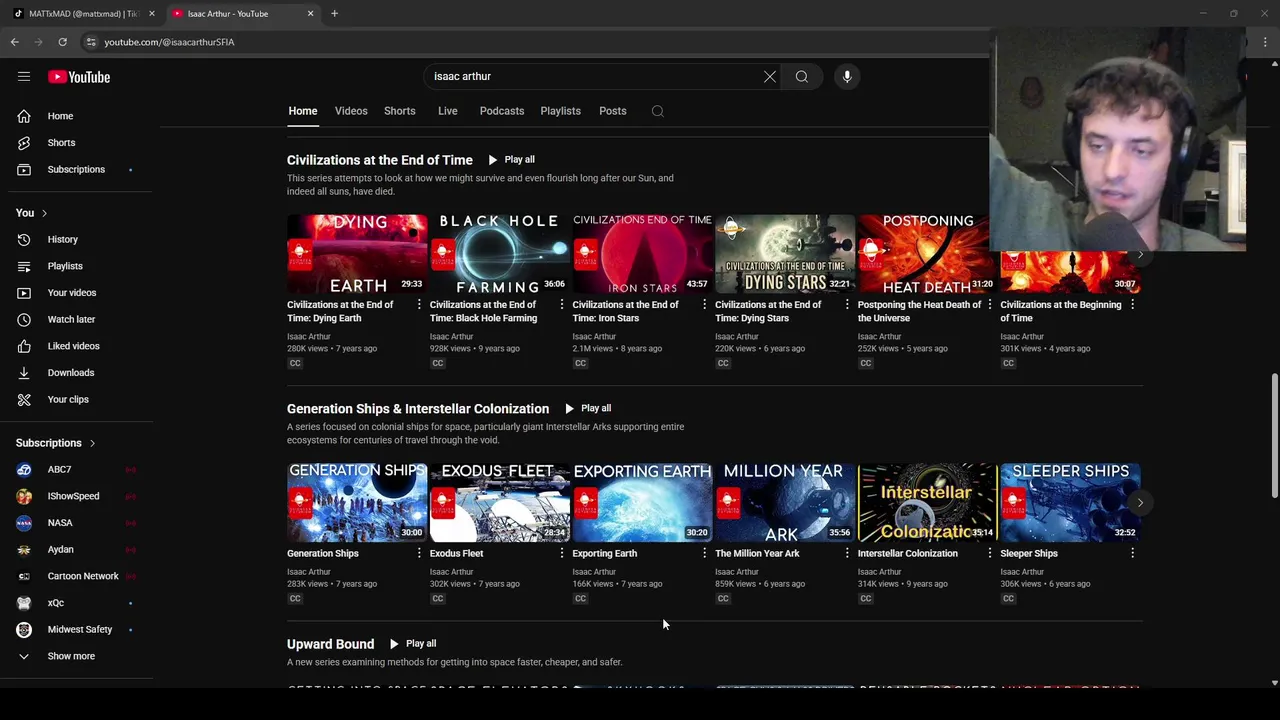Open Liked videos in the sidebar
1280x720 pixels.
[76, 346]
